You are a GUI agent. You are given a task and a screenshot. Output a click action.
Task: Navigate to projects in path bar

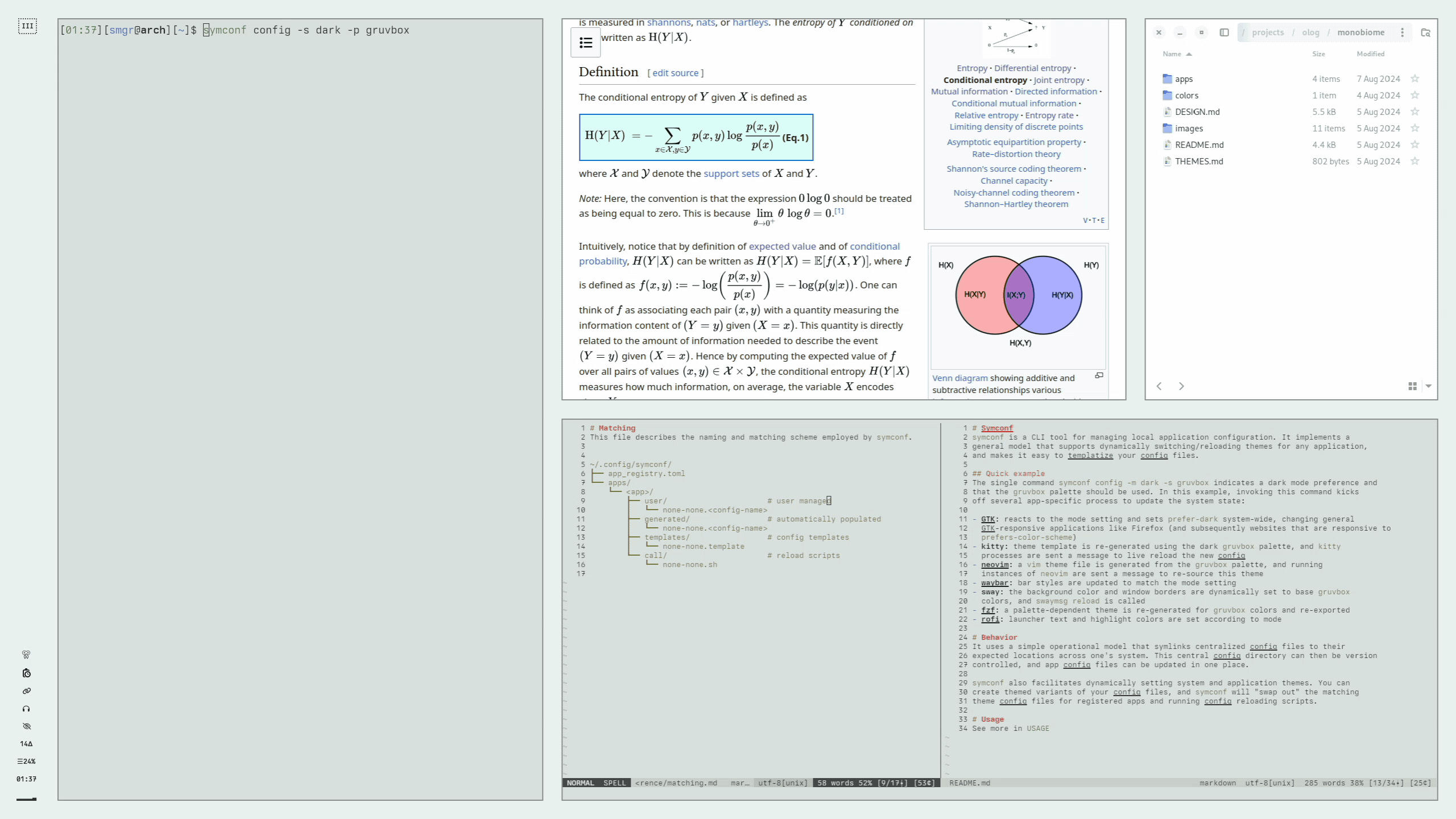click(1268, 32)
